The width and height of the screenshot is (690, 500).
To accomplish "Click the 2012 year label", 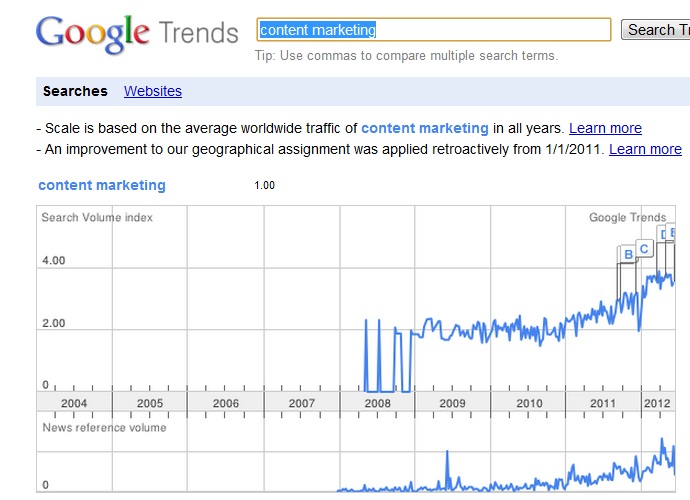I will tap(657, 403).
